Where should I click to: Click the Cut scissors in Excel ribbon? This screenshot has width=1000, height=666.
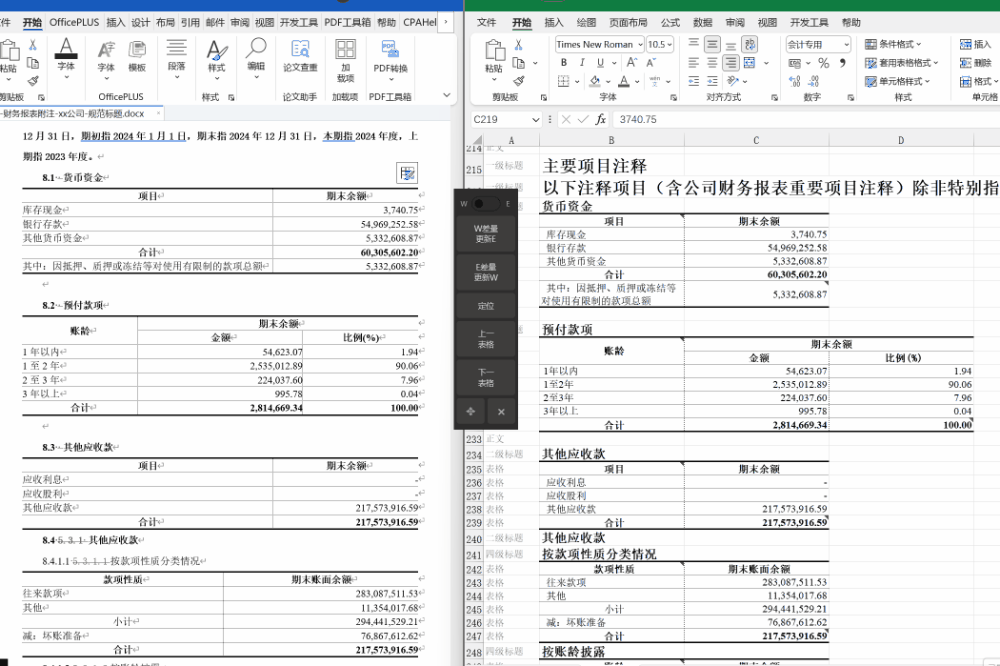point(518,45)
